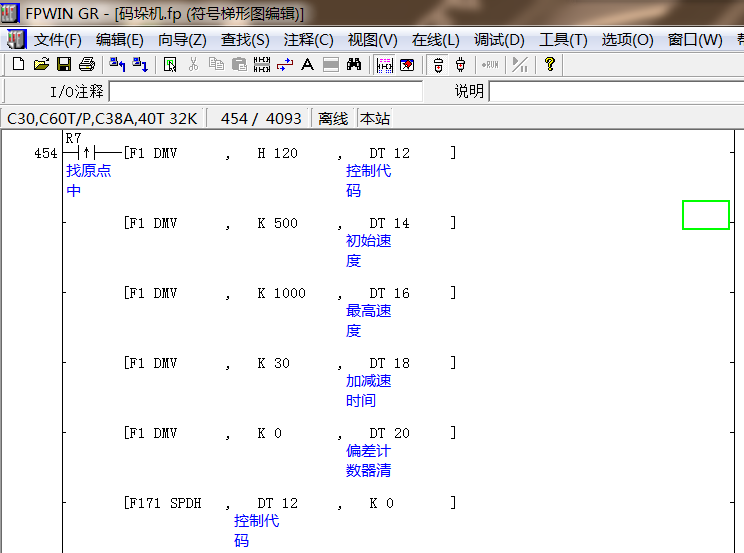Click the Print icon in the toolbar
The image size is (744, 553).
click(87, 65)
